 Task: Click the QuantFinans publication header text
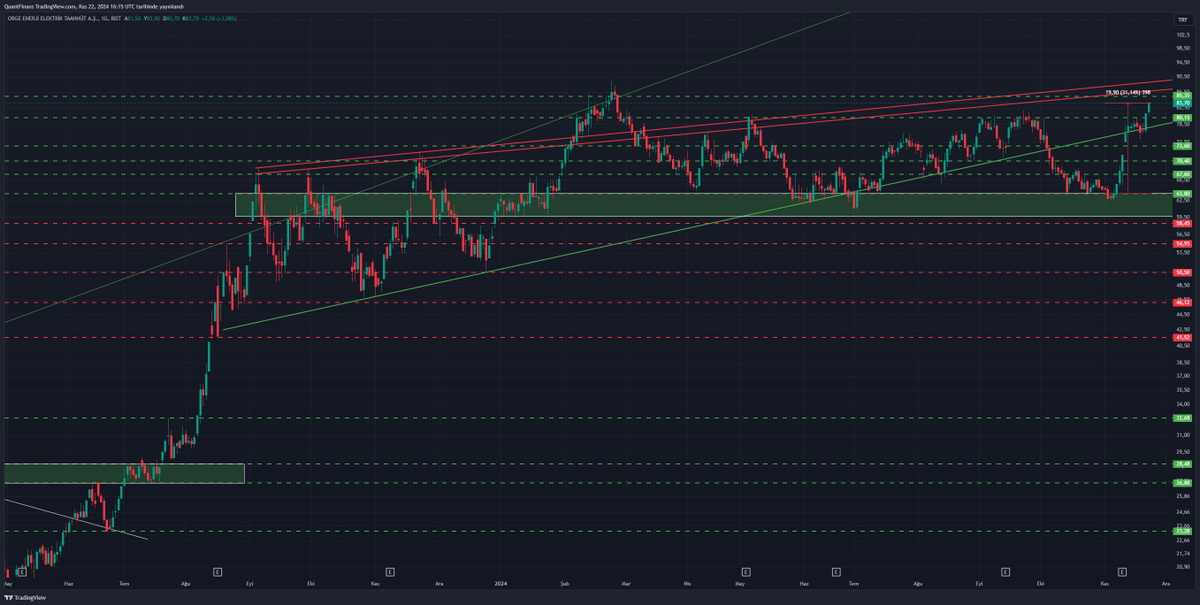[94, 6]
